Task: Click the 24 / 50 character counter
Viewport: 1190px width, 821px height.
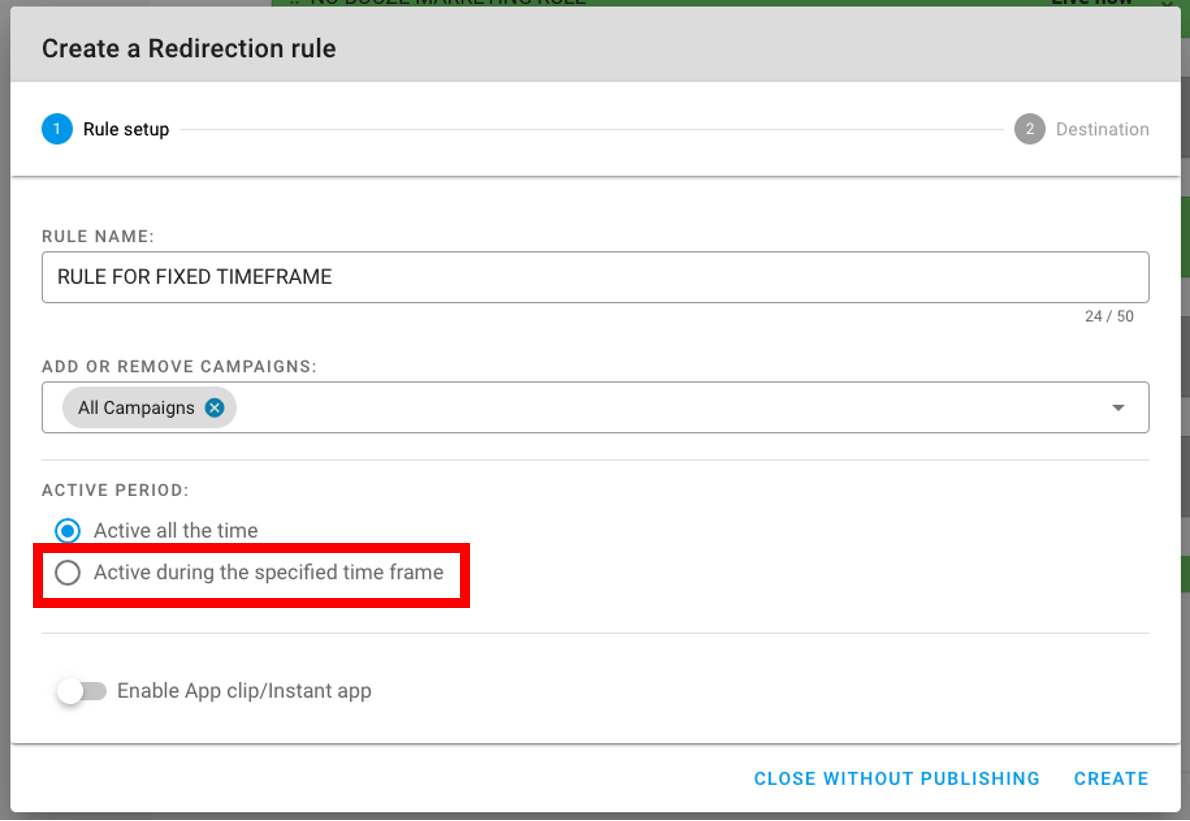Action: [x=1109, y=316]
